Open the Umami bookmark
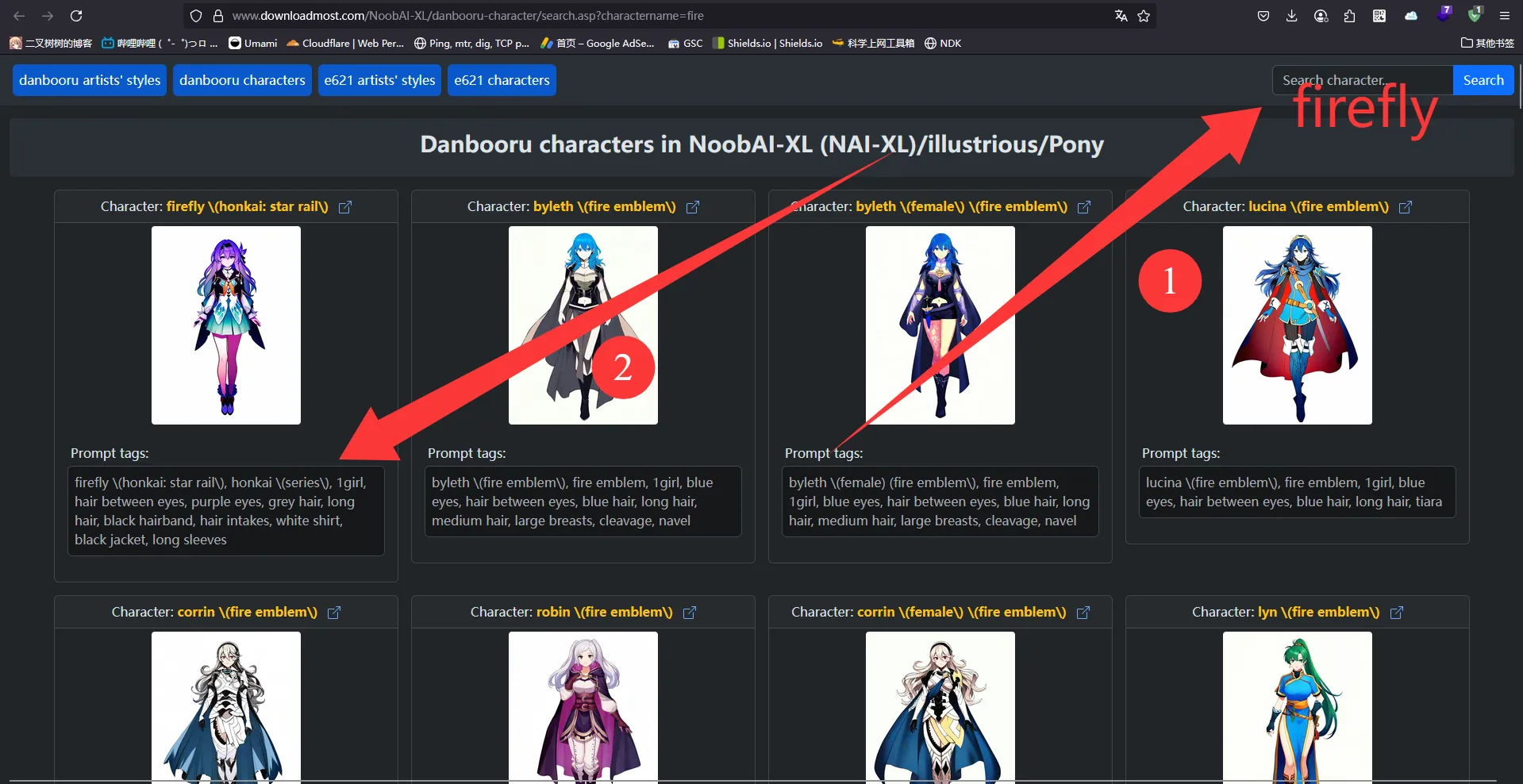Viewport: 1523px width, 784px height. coord(253,43)
